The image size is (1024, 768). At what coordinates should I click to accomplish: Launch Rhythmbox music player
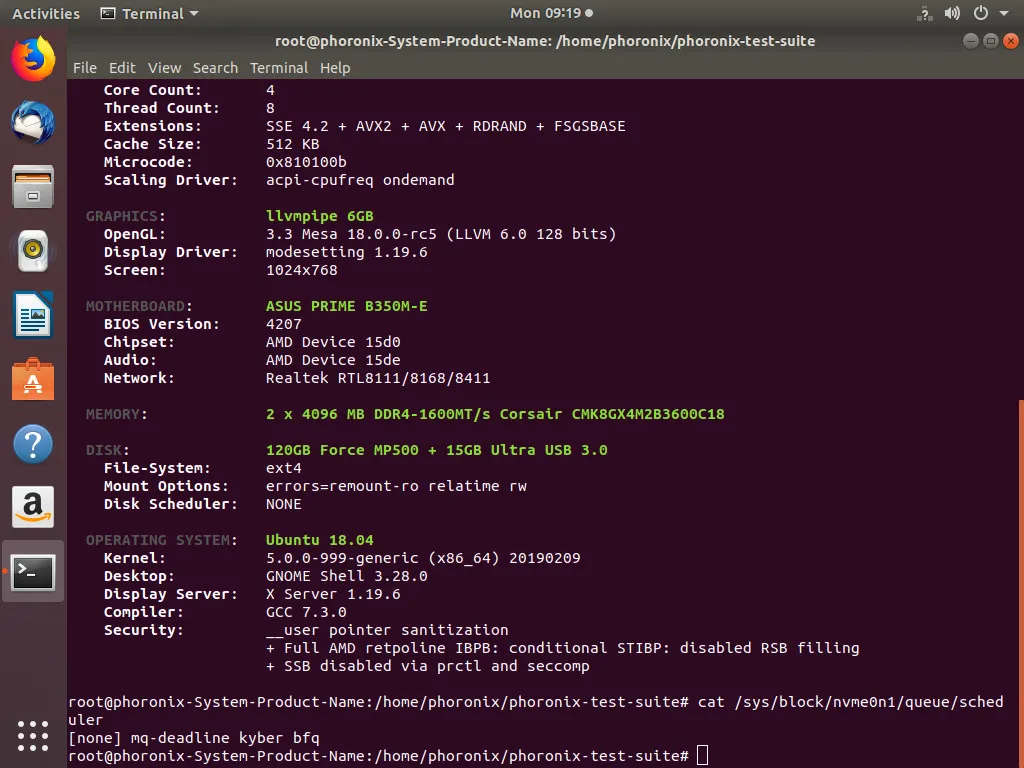pos(33,251)
